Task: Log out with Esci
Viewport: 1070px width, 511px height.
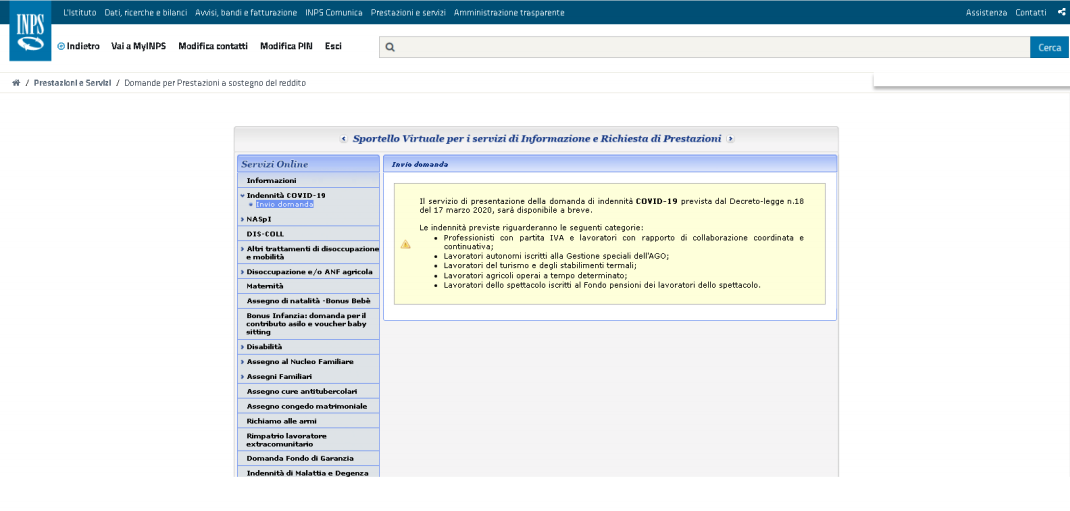Action: (x=333, y=46)
